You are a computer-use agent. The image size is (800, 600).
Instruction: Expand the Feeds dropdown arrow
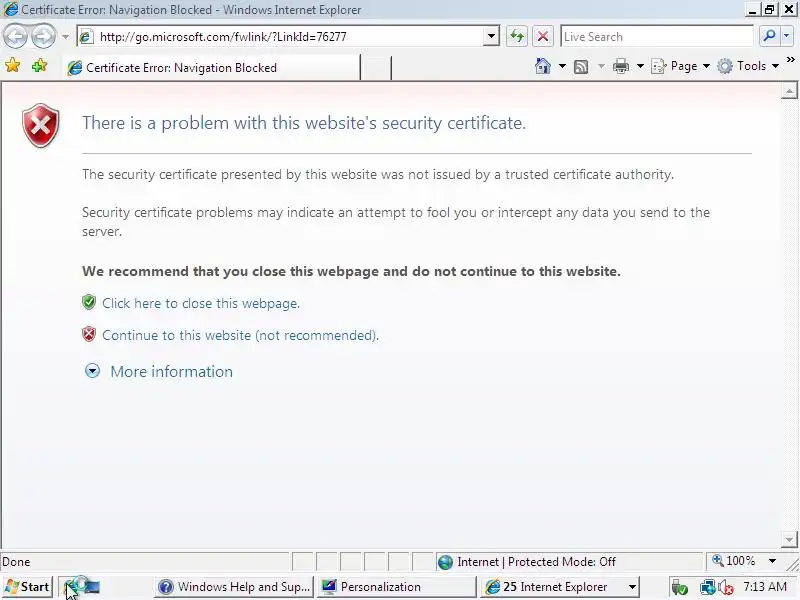click(601, 66)
